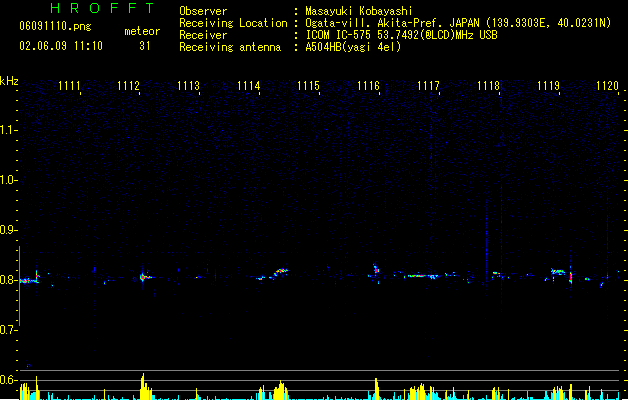The height and width of the screenshot is (400, 629).
Task: Click the 0.6 kHz axis label
Action: 7,380
